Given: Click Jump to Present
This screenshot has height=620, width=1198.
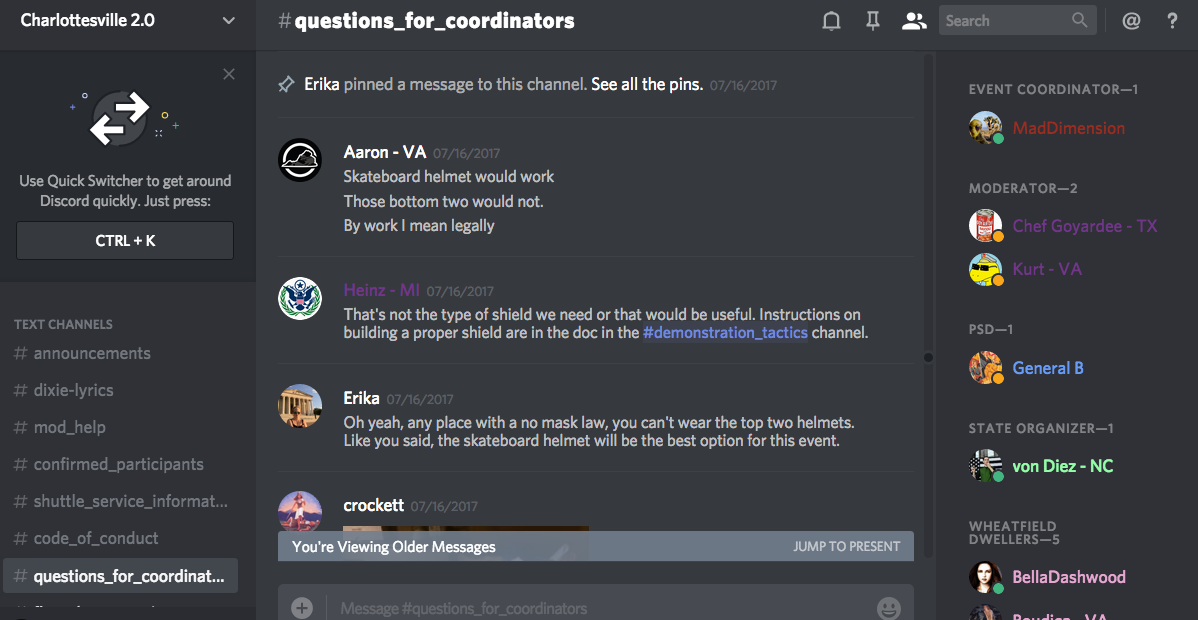Looking at the screenshot, I should click(846, 547).
